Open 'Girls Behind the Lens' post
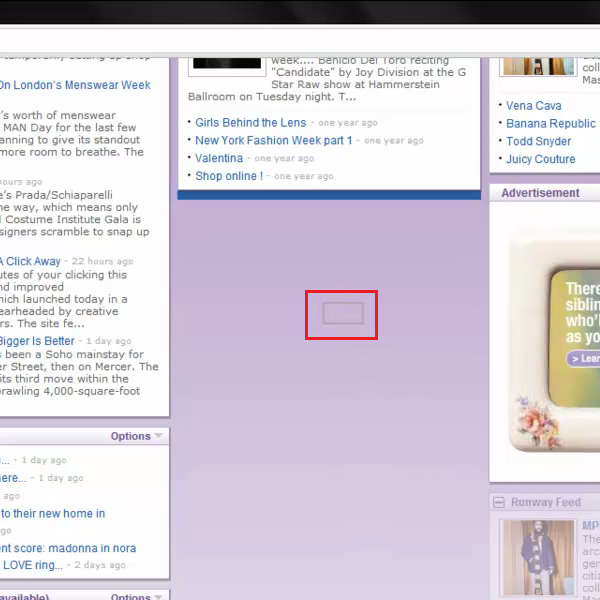 [x=251, y=122]
